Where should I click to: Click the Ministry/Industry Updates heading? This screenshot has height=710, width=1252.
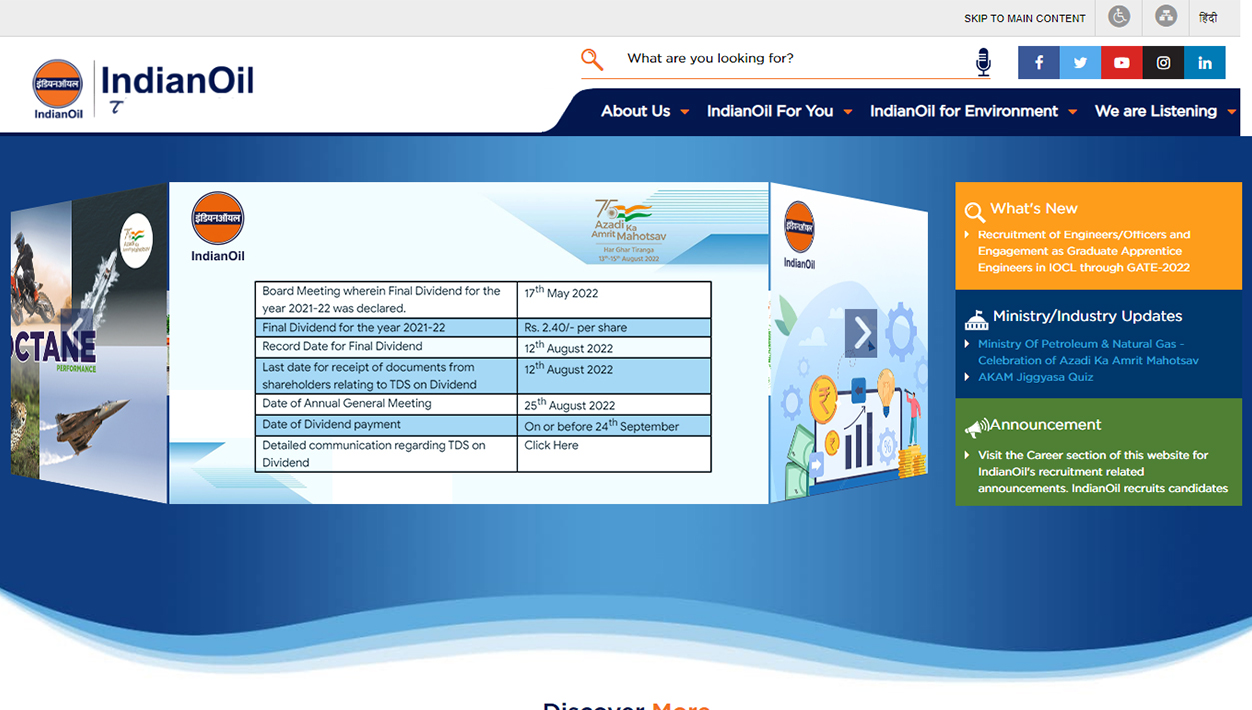(x=1087, y=316)
